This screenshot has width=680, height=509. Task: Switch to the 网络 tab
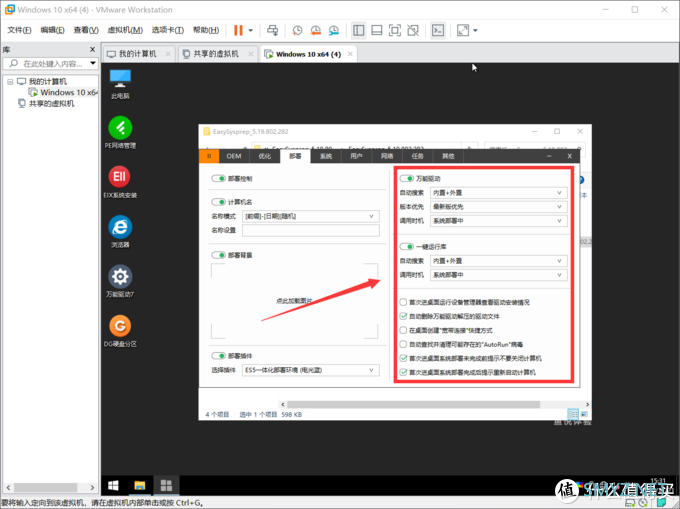pyautogui.click(x=387, y=156)
